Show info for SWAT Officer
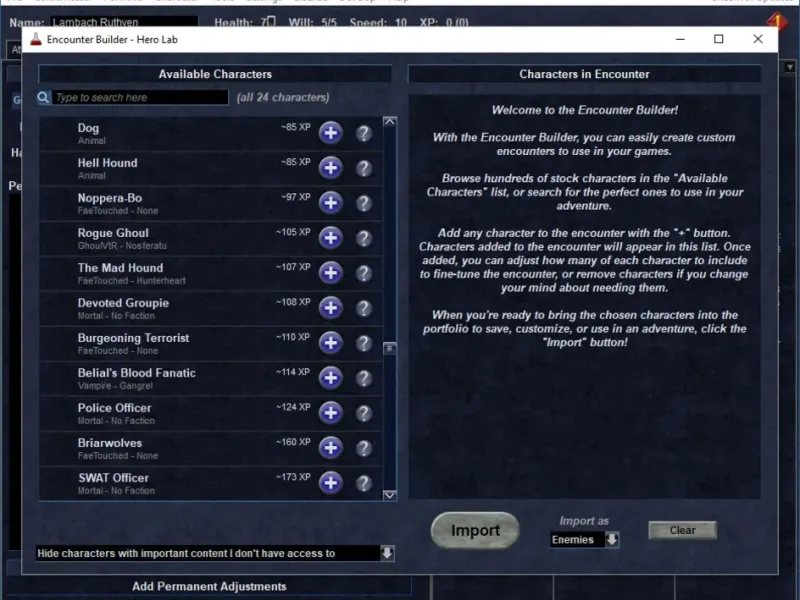Viewport: 800px width, 600px height. pyautogui.click(x=364, y=483)
